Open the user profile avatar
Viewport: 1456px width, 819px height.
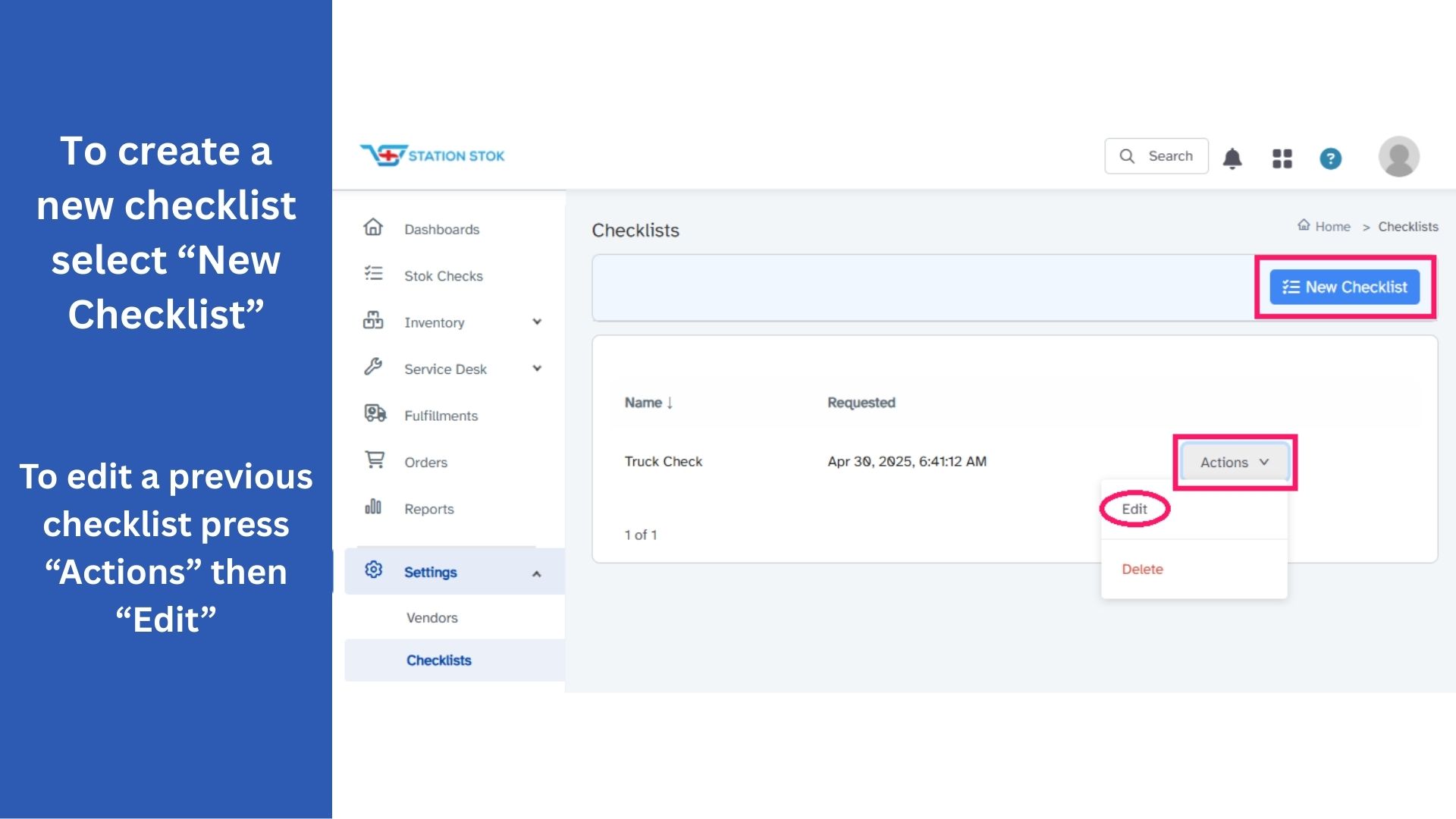pos(1398,157)
